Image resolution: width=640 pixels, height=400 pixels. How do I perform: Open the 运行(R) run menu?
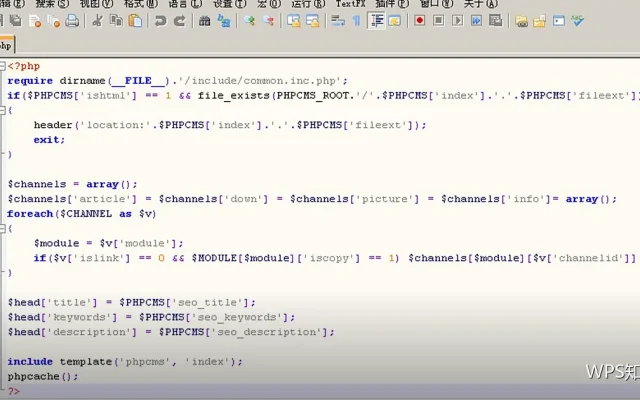click(308, 4)
